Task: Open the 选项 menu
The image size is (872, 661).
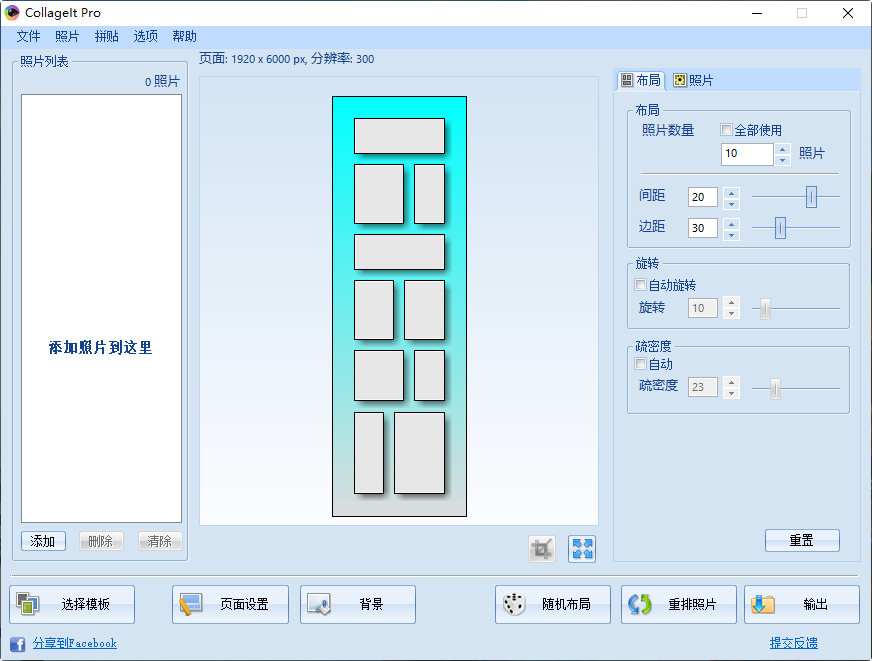Action: click(145, 37)
